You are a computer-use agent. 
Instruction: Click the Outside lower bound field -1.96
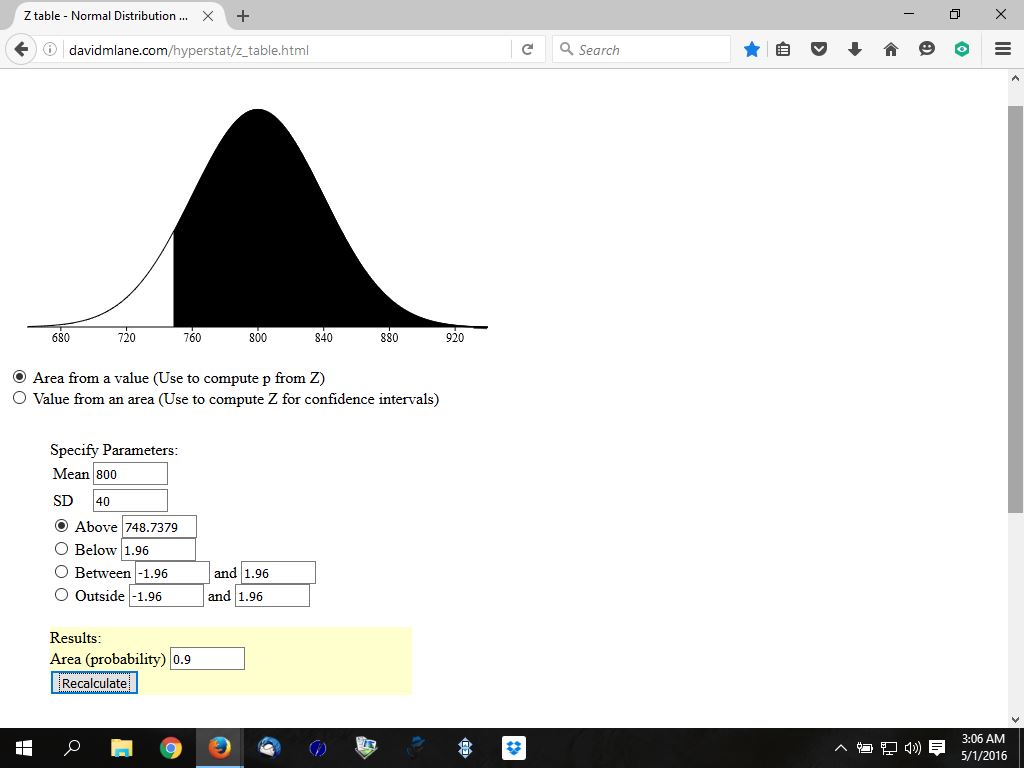(167, 596)
